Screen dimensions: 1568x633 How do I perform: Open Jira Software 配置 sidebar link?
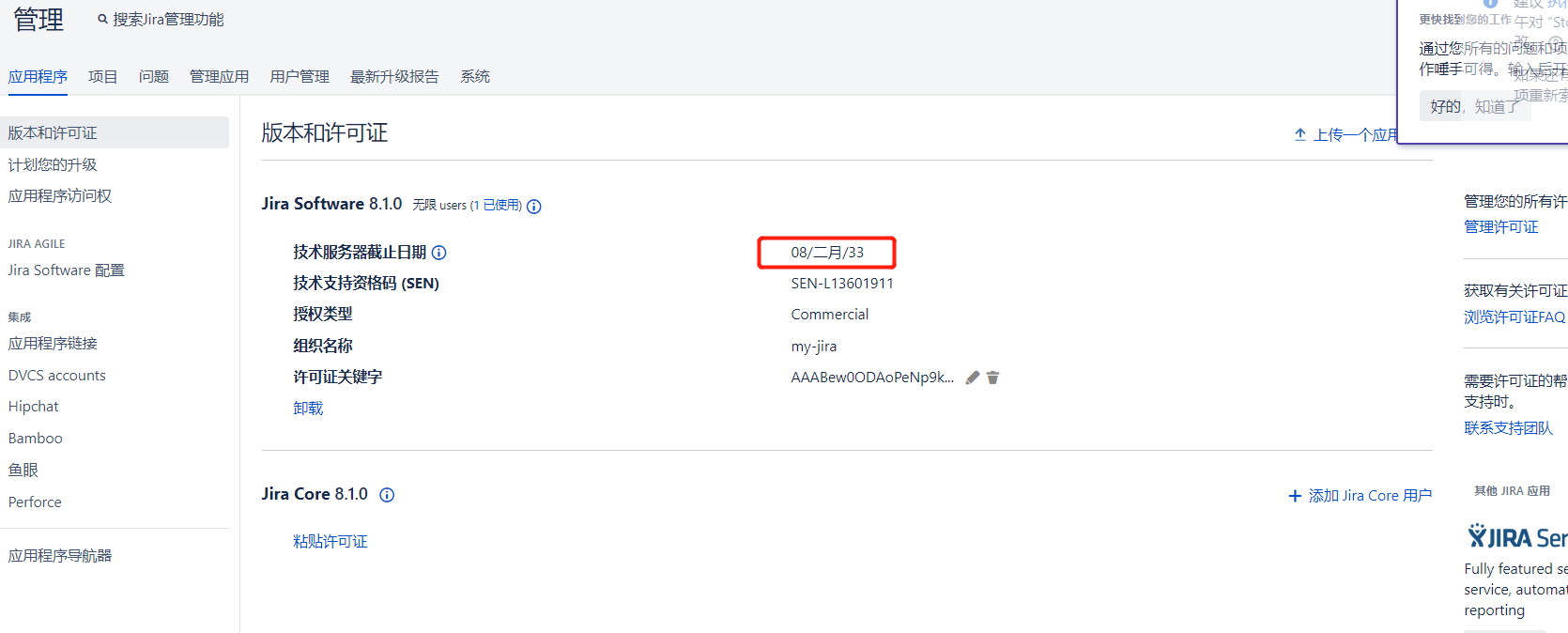coord(67,270)
